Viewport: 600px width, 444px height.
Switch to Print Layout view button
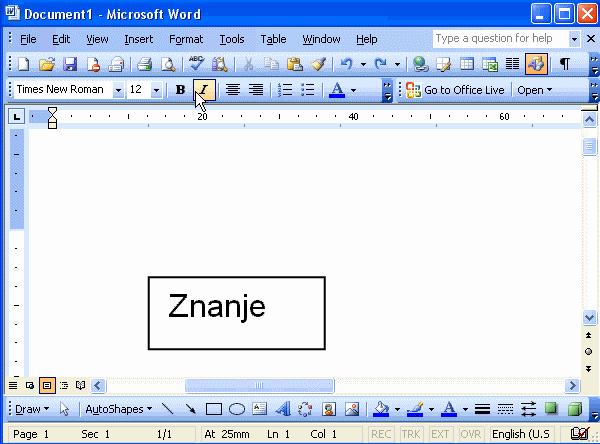(47, 385)
